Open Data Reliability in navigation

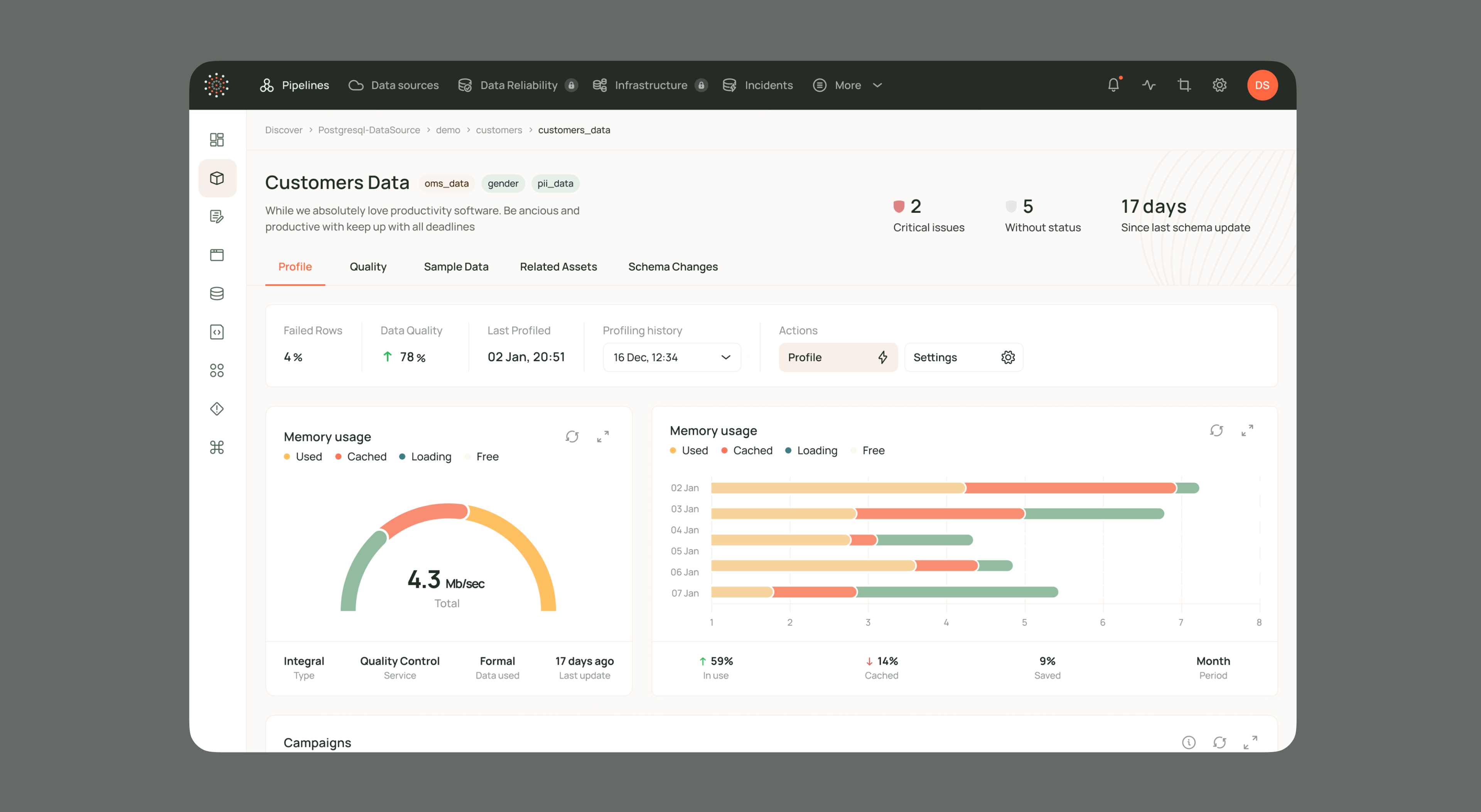point(518,85)
